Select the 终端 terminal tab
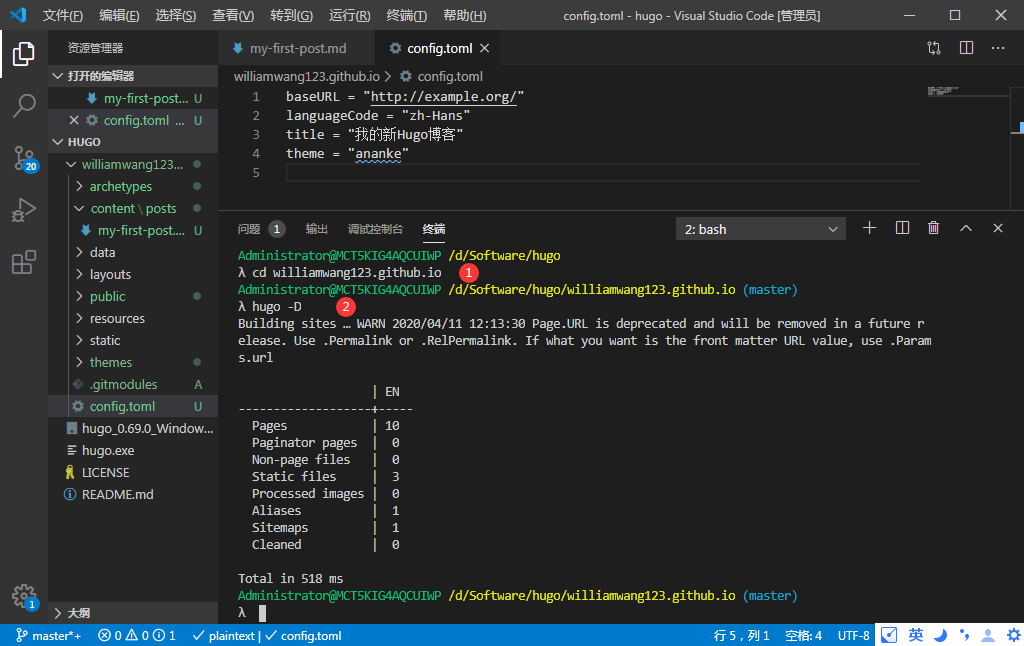Screen dimensions: 1024x646 (x=434, y=229)
